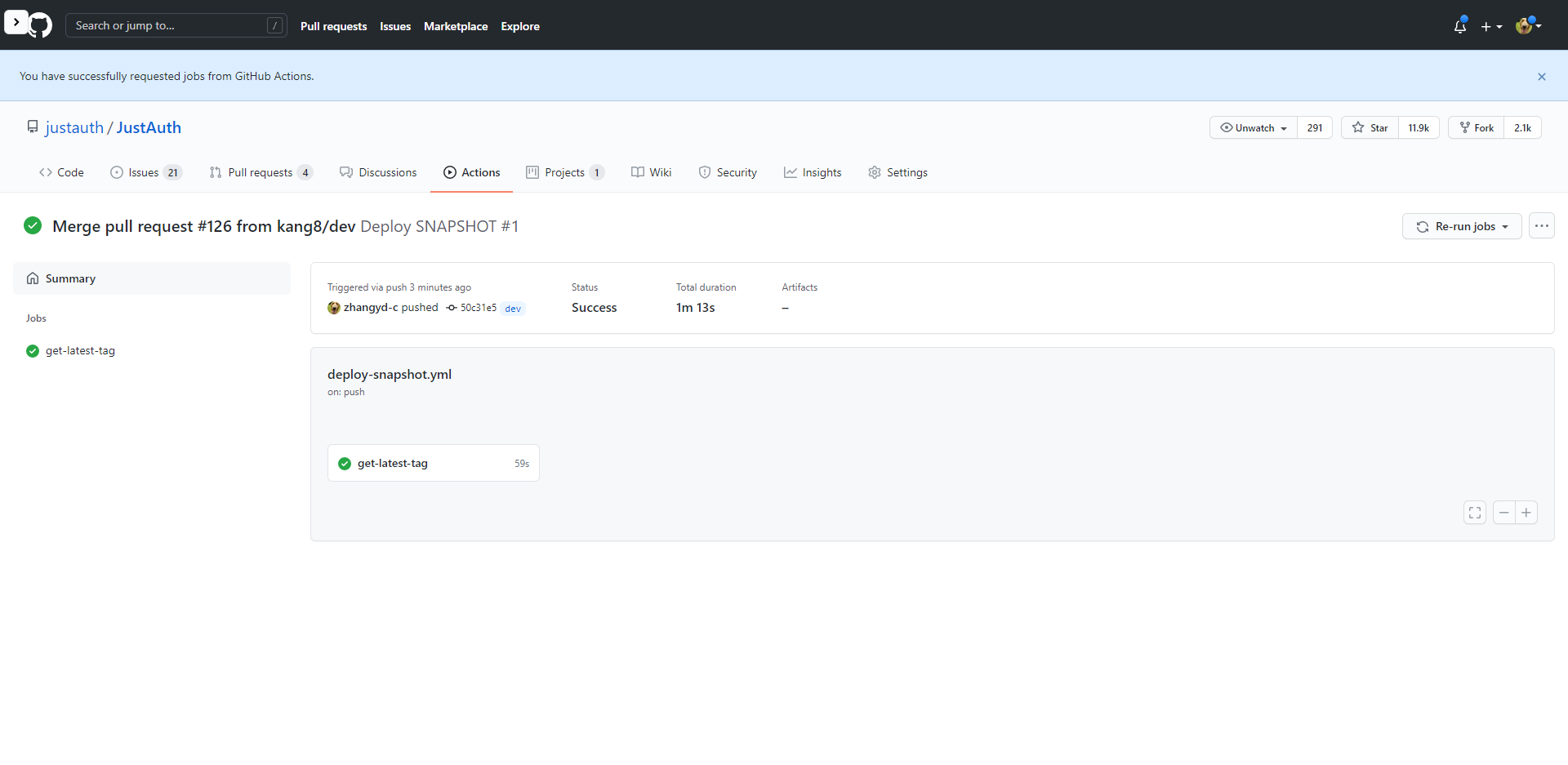Open Issues in top navigation
The width and height of the screenshot is (1568, 765).
point(395,26)
